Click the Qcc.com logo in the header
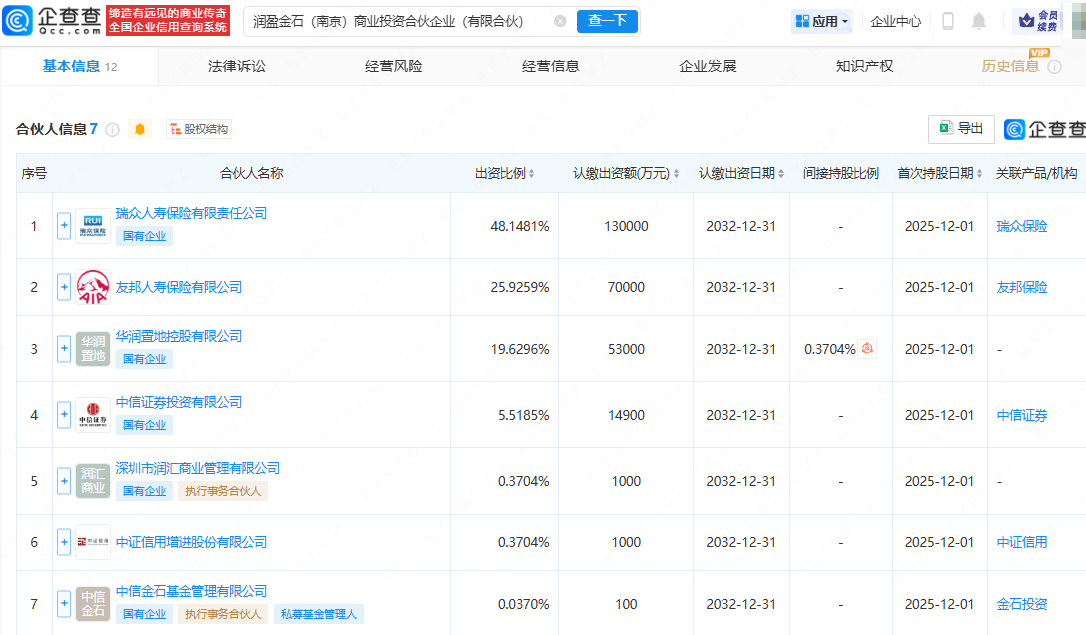The image size is (1086, 635). (52, 20)
